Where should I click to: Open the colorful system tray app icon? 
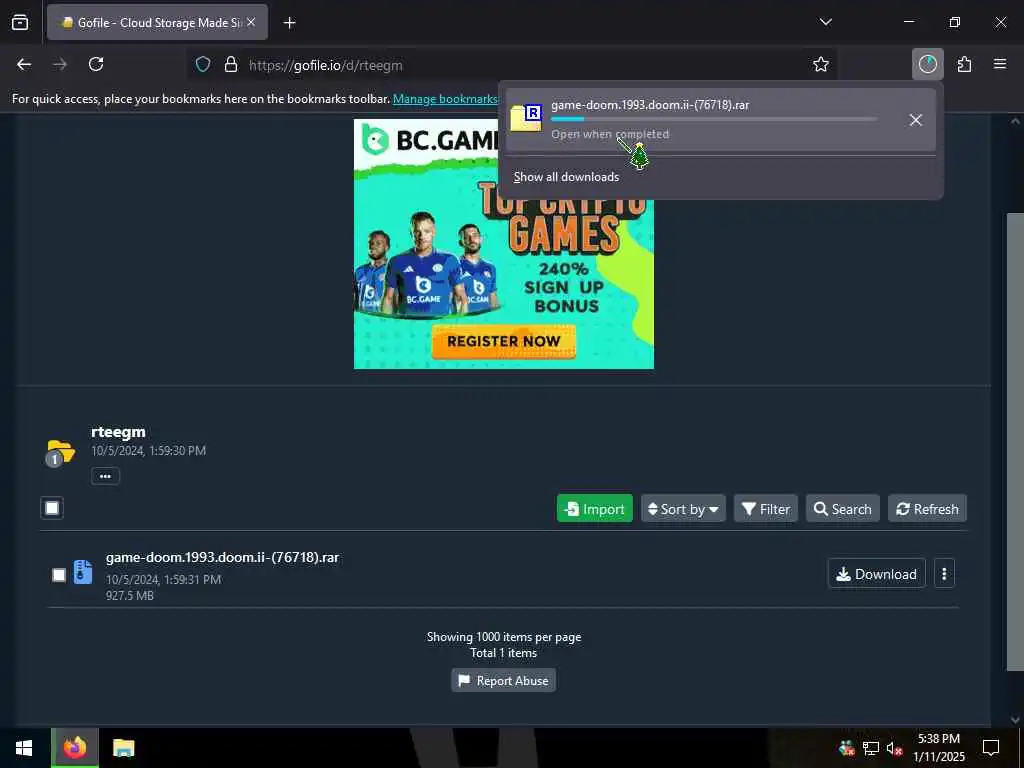click(847, 748)
